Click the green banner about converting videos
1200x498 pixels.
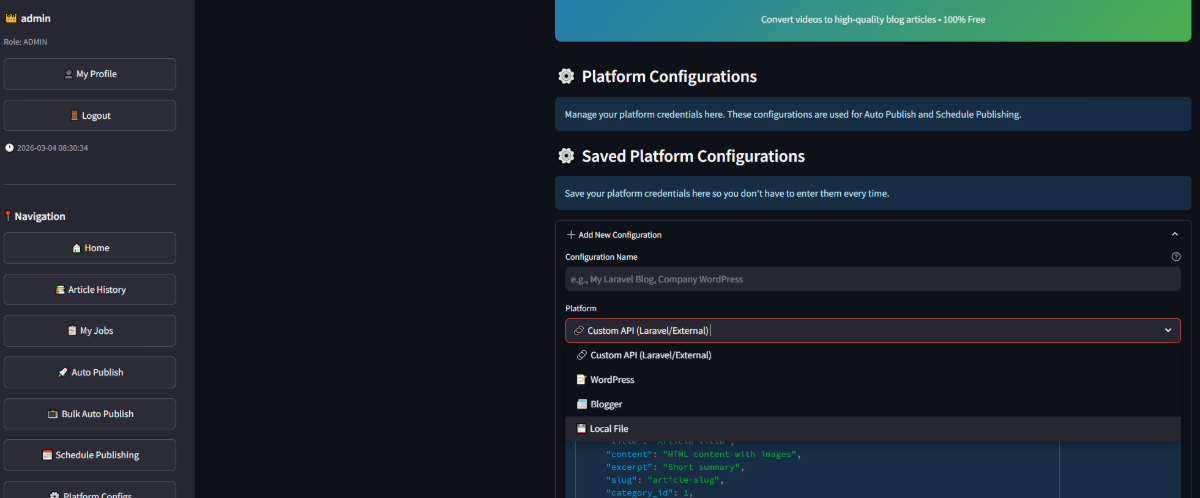click(873, 20)
